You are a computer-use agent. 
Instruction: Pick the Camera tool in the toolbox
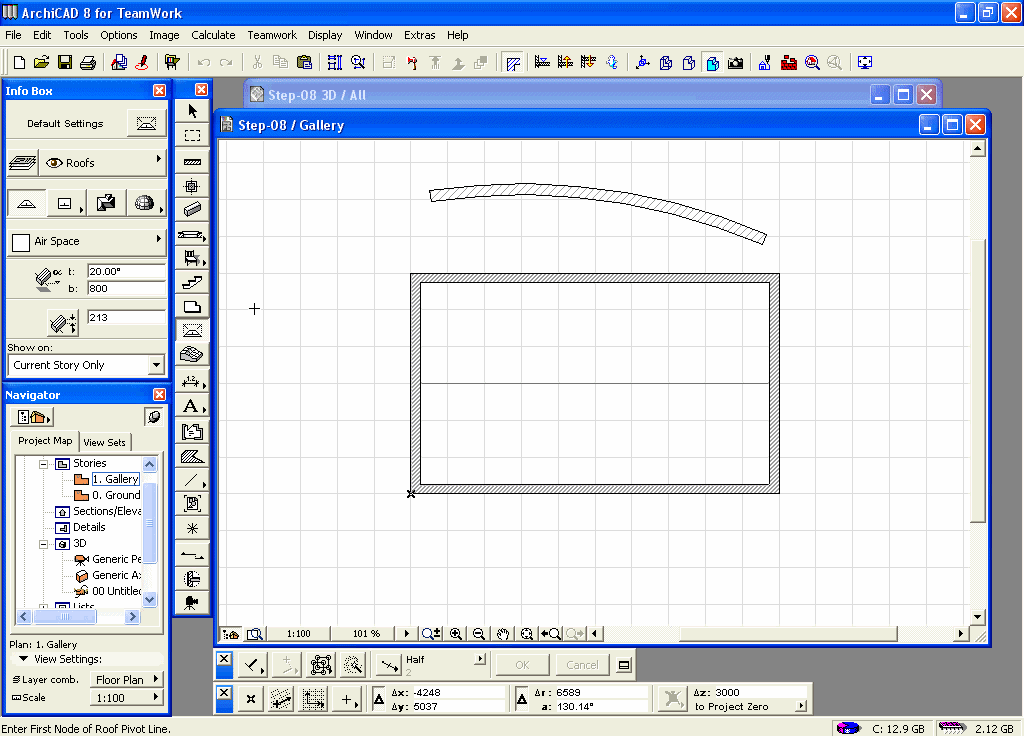pyautogui.click(x=192, y=602)
